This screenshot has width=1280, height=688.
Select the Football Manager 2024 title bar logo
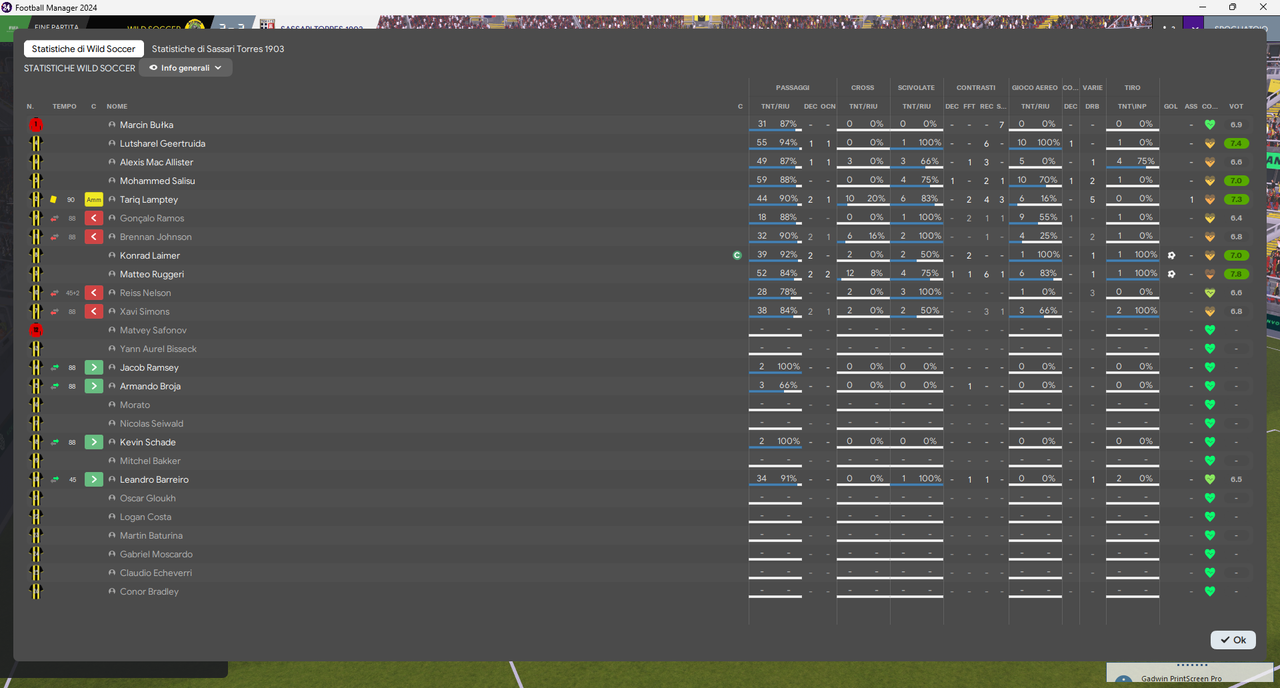pos(7,7)
